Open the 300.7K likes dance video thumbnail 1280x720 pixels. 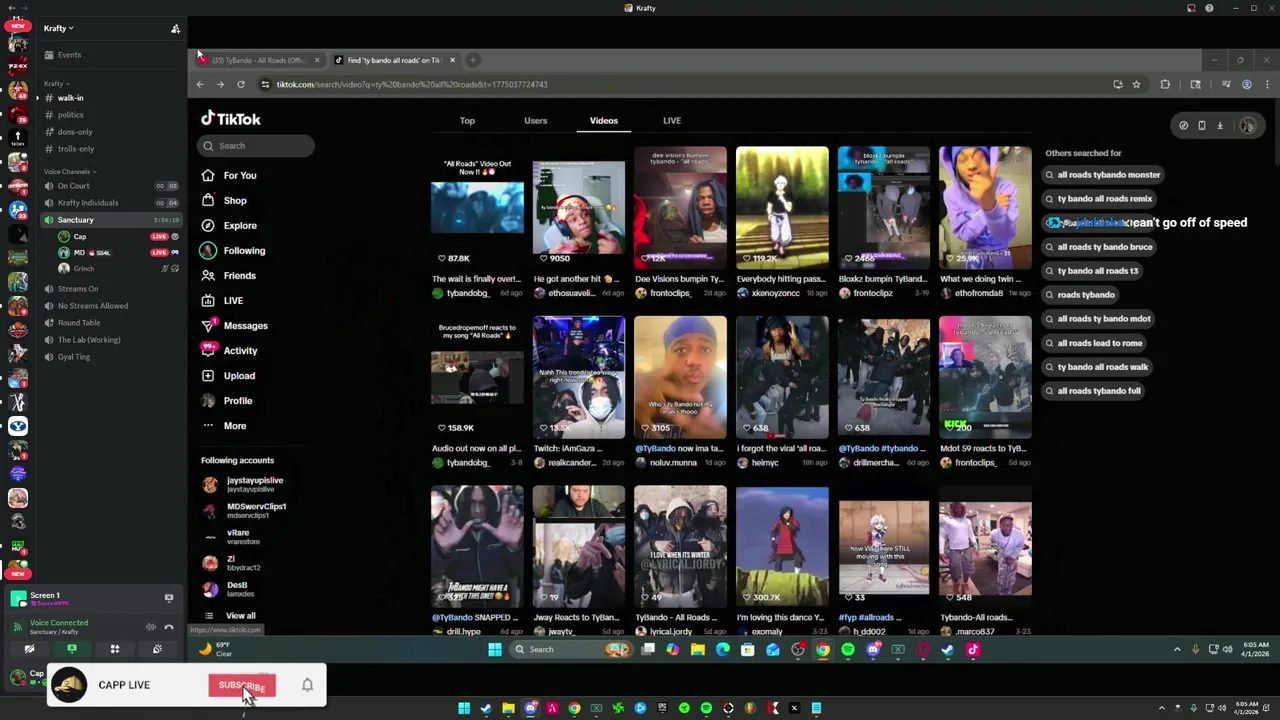click(782, 547)
